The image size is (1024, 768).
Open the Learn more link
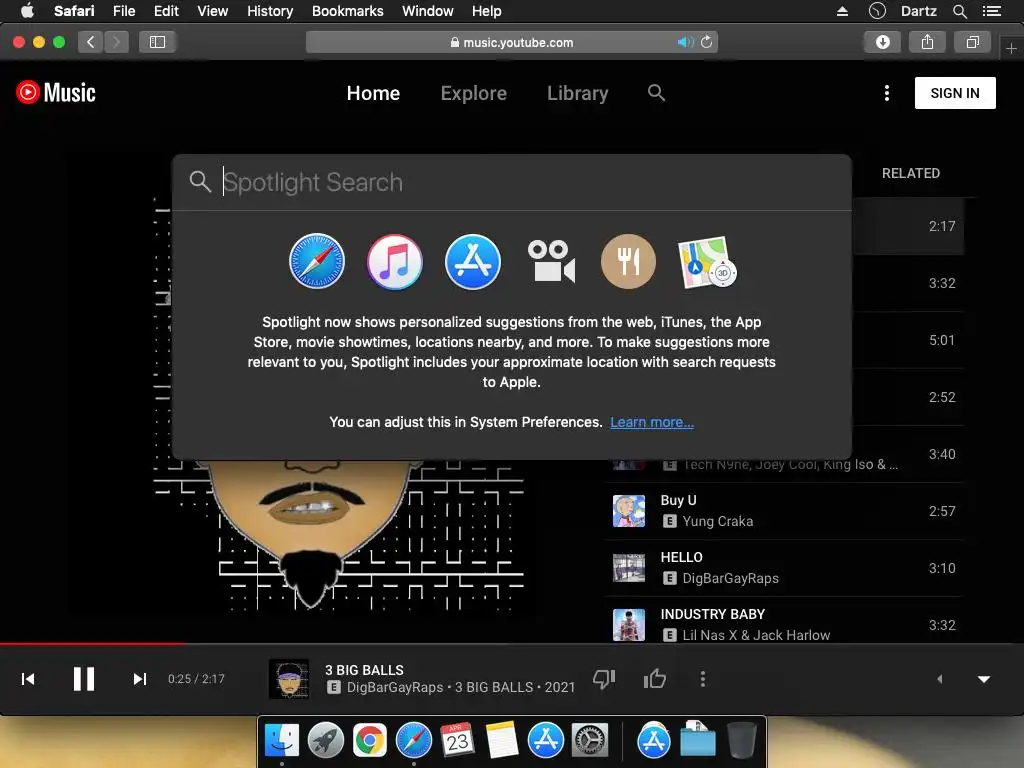(652, 422)
